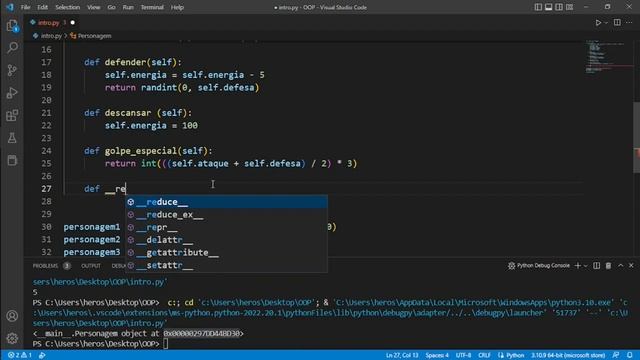Select Python 3.10.9 64-bit interpreter
Screen dimensions: 640x360
pyautogui.click(x=568, y=355)
